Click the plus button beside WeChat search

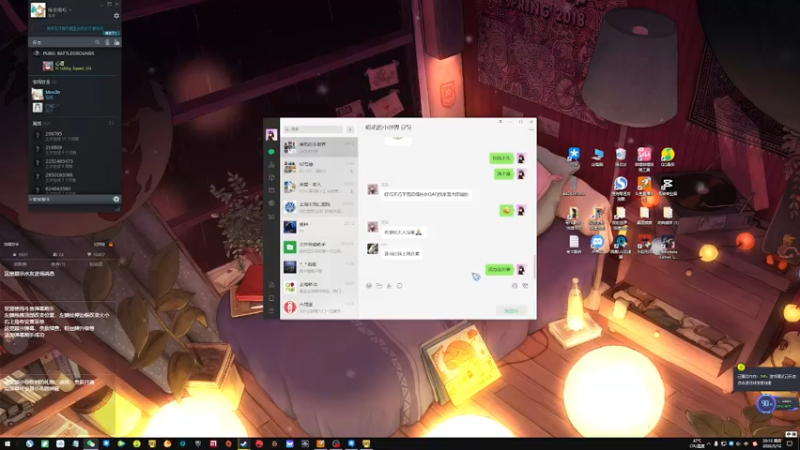click(350, 129)
